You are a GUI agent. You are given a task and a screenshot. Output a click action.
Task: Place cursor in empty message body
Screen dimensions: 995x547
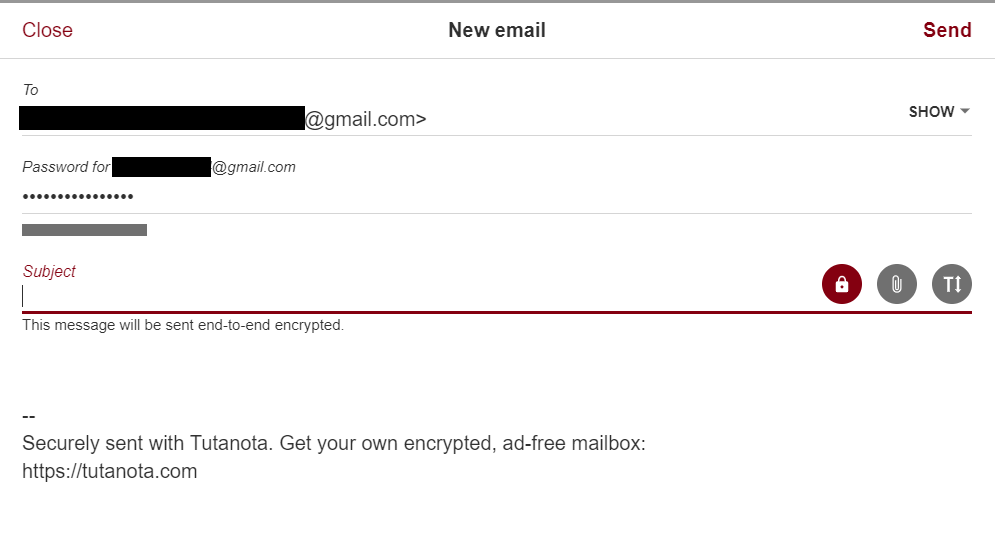(497, 374)
